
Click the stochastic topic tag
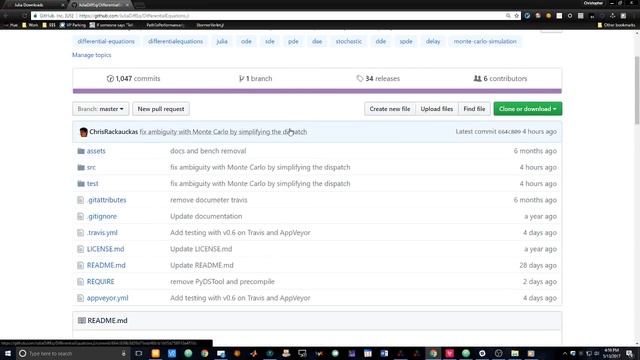[349, 41]
